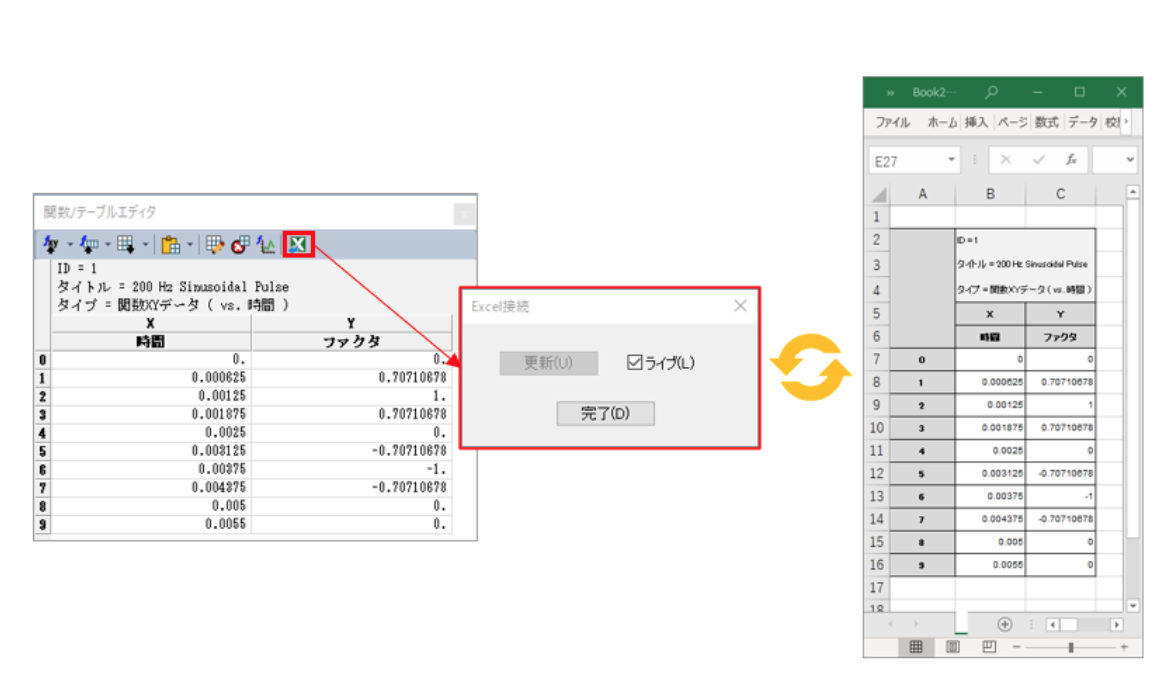The height and width of the screenshot is (674, 1172).
Task: Open the ページ ribbon tab
Action: tap(1012, 122)
